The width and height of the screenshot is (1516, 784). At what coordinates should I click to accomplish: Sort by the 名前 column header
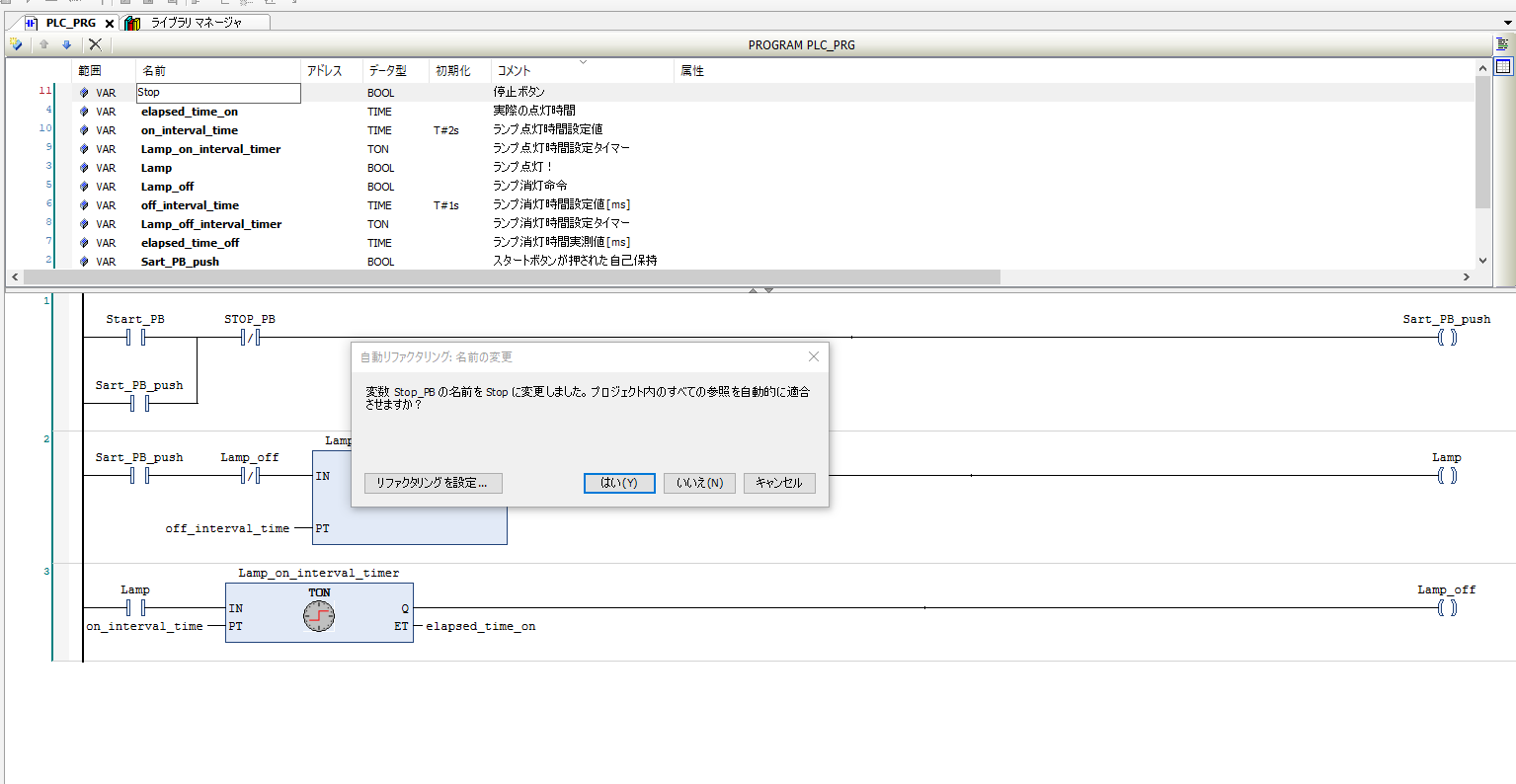click(218, 71)
